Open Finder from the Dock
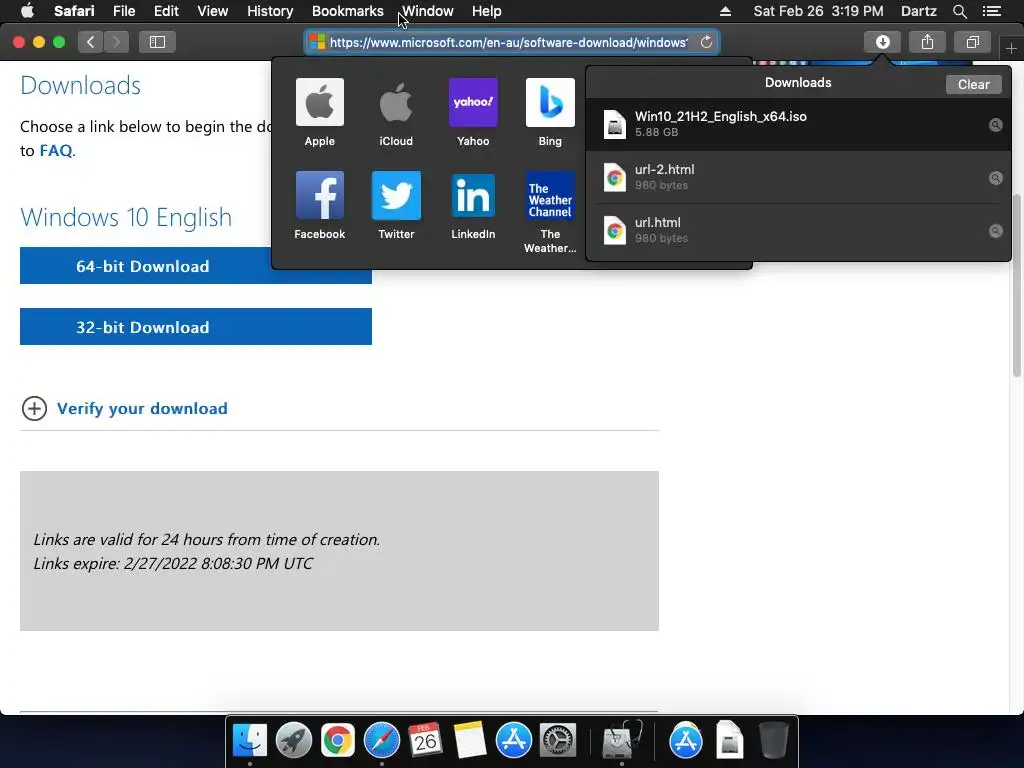Screen dimensions: 1024x768 pyautogui.click(x=249, y=740)
